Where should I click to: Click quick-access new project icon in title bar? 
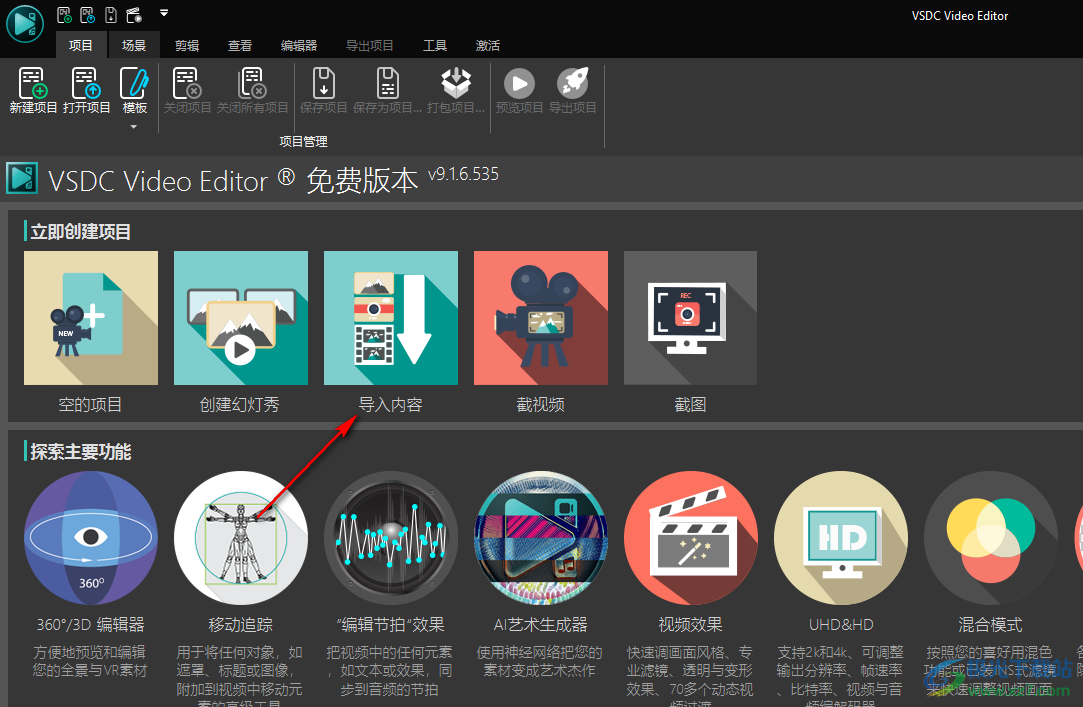pos(64,14)
